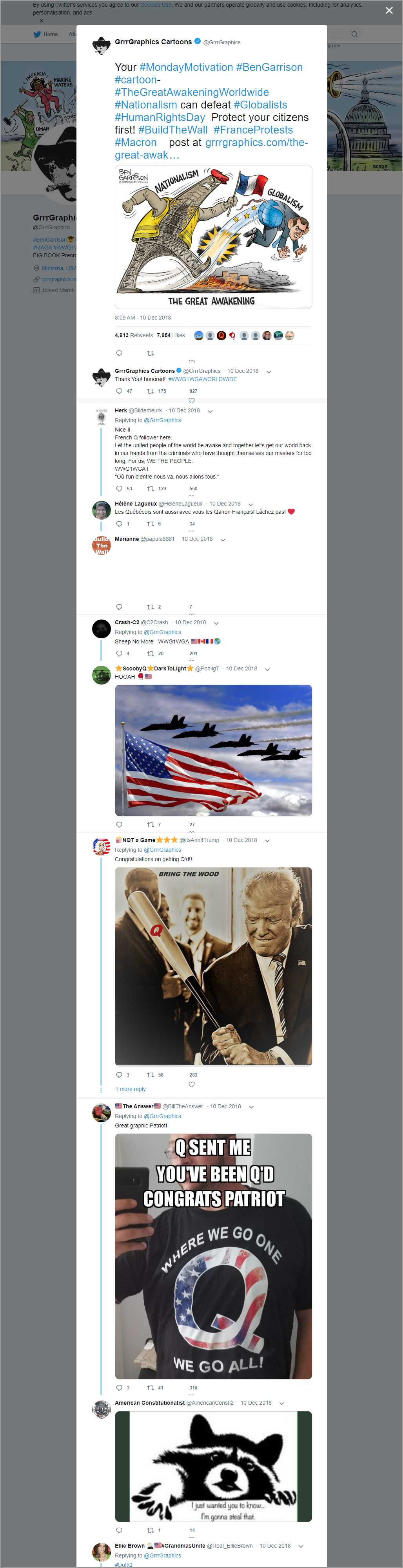Expand options chevron beside Marianne's tweet date
This screenshot has width=403, height=1568.
click(x=223, y=539)
